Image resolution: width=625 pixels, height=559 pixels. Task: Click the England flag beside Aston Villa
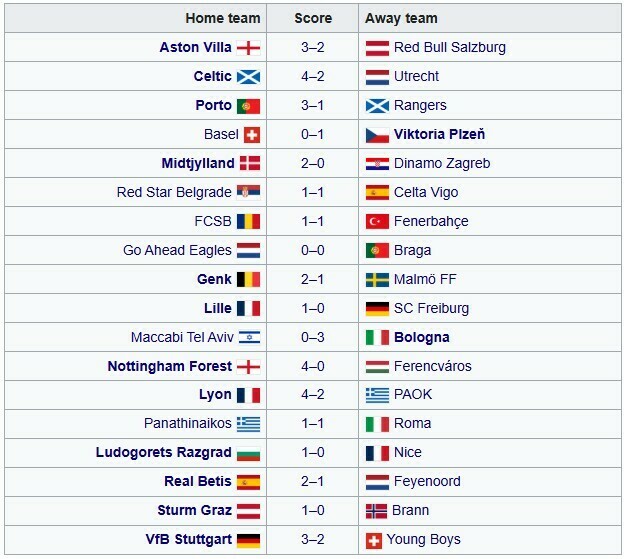248,48
